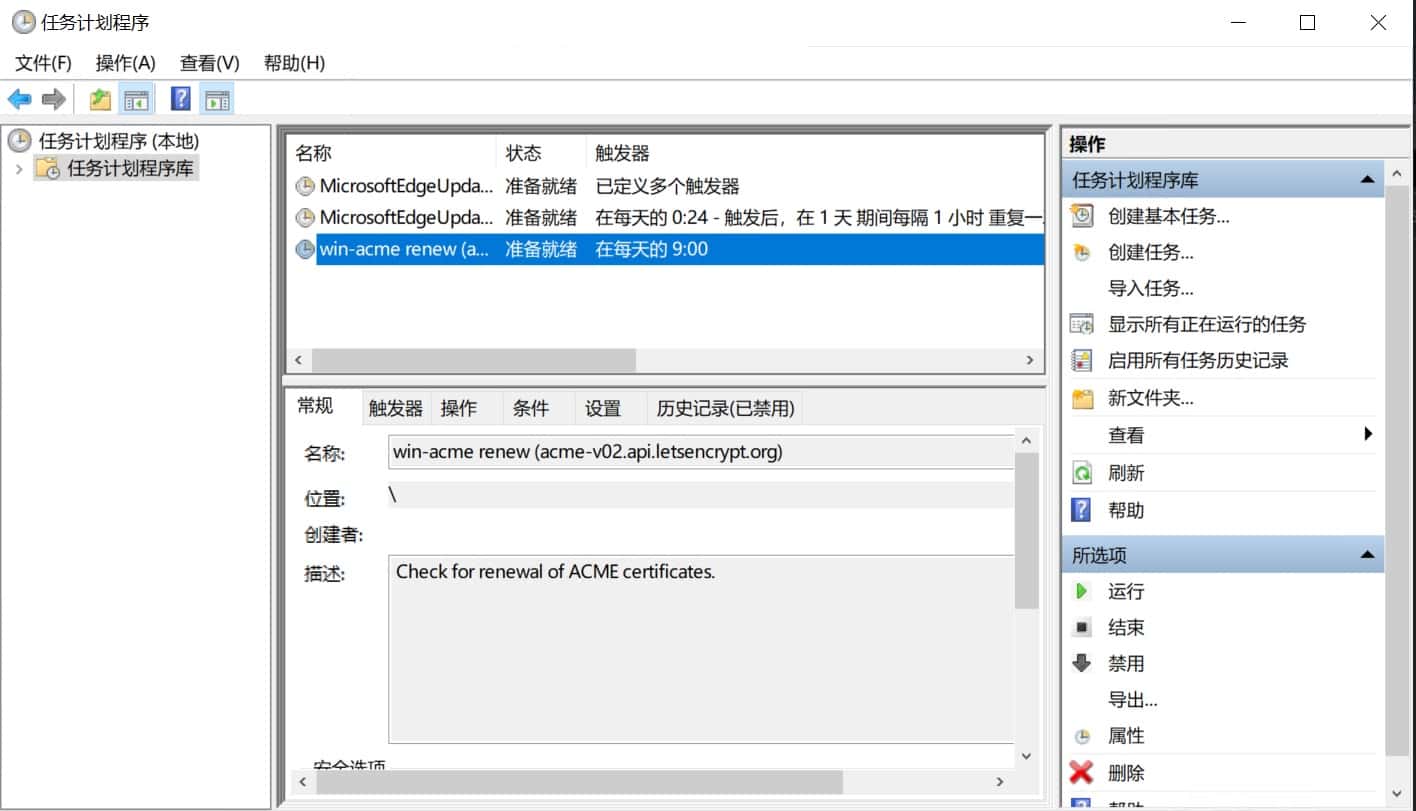This screenshot has height=811, width=1416.
Task: Collapse the 任务计划程序库 actions section
Action: click(1367, 180)
